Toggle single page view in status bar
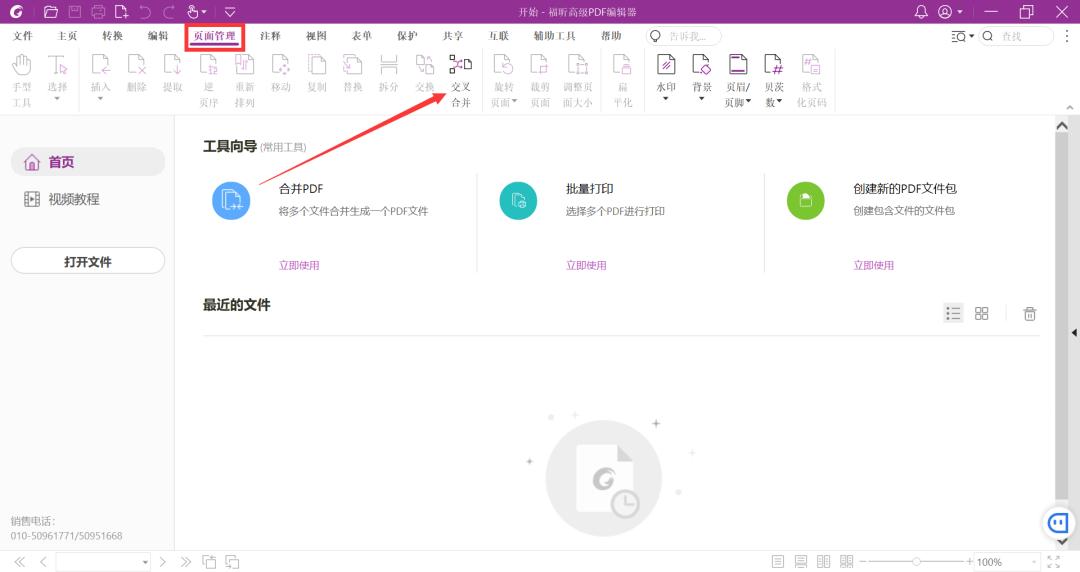Viewport: 1080px width, 572px height. [778, 562]
